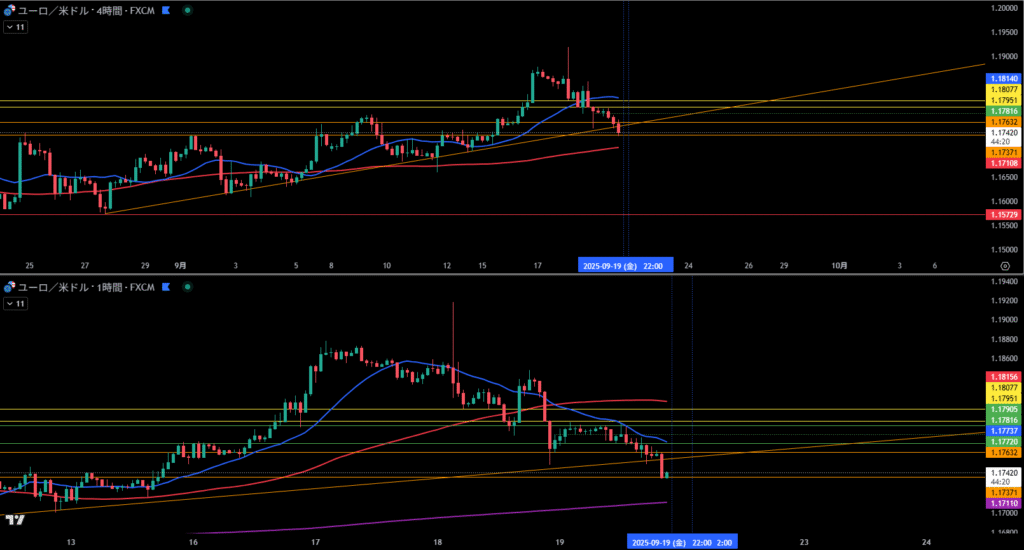Open the hexagon chart settings icon
The height and width of the screenshot is (550, 1024).
1004,266
